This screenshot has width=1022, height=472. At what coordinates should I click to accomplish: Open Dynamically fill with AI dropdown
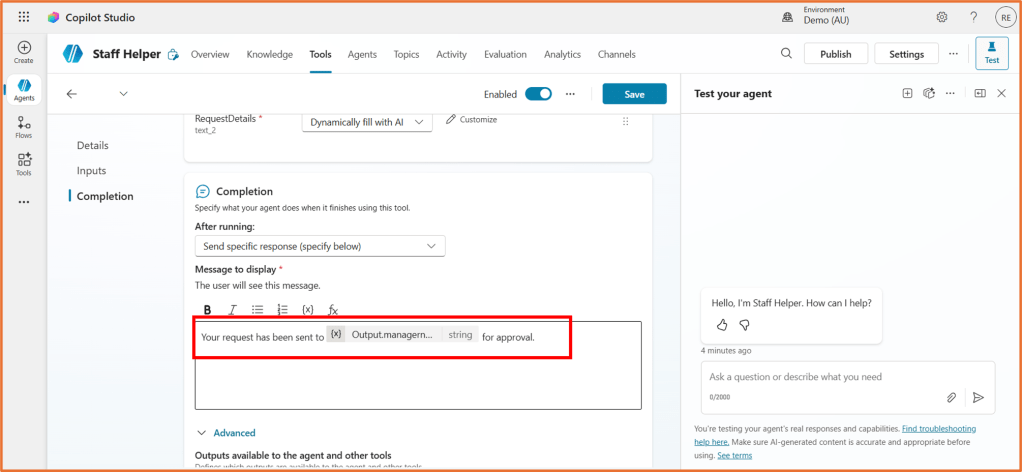click(x=367, y=122)
